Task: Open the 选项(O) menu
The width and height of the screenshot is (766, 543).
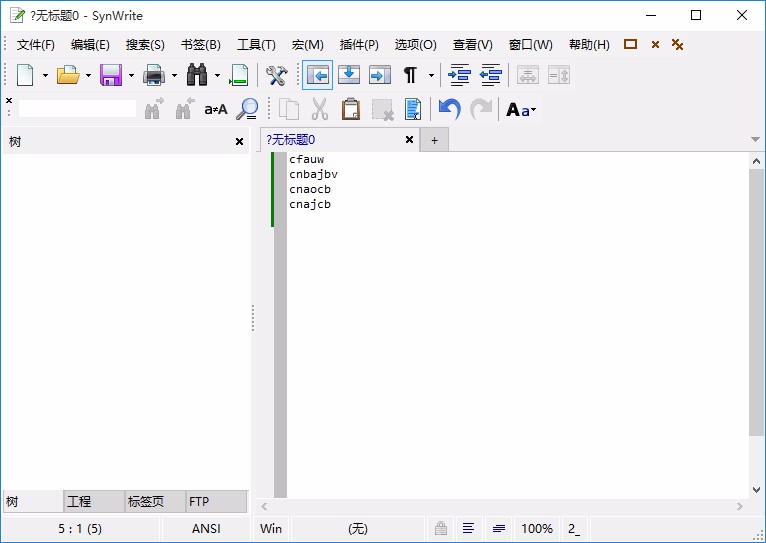Action: 416,45
